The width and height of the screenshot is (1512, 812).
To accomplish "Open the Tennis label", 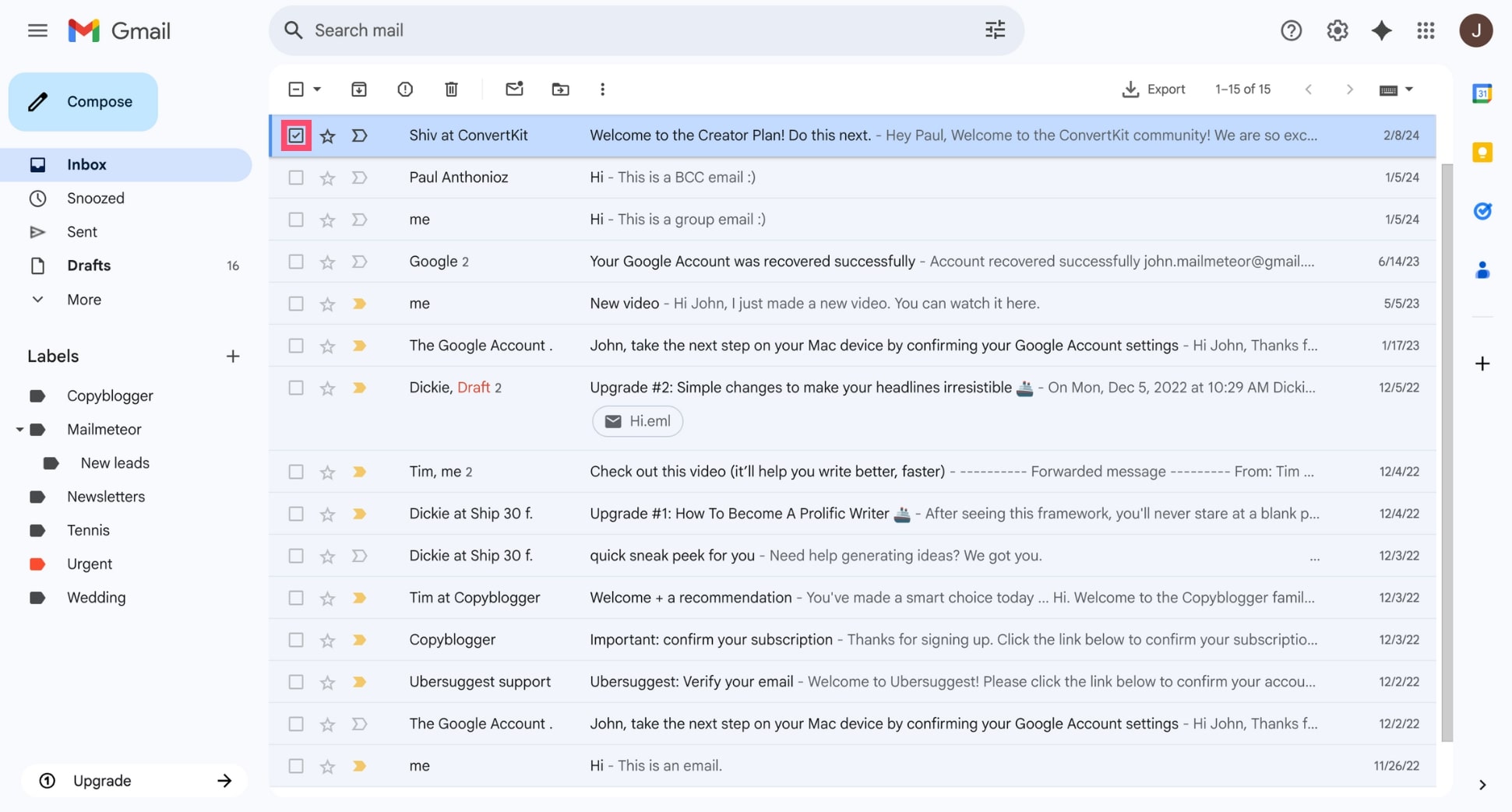I will click(88, 530).
